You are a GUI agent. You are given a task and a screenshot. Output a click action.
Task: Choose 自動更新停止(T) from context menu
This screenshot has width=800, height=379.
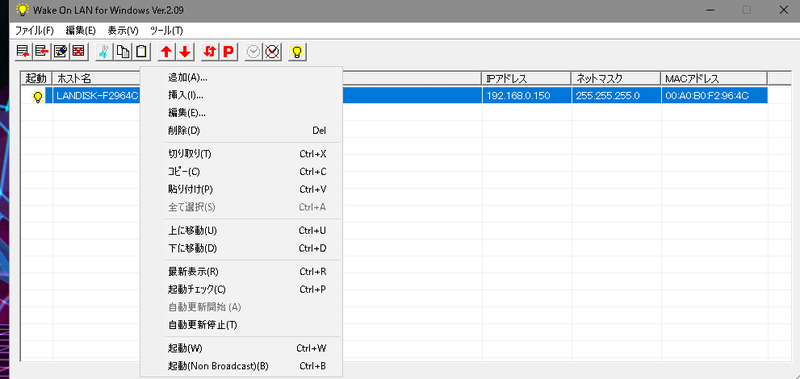(x=241, y=325)
